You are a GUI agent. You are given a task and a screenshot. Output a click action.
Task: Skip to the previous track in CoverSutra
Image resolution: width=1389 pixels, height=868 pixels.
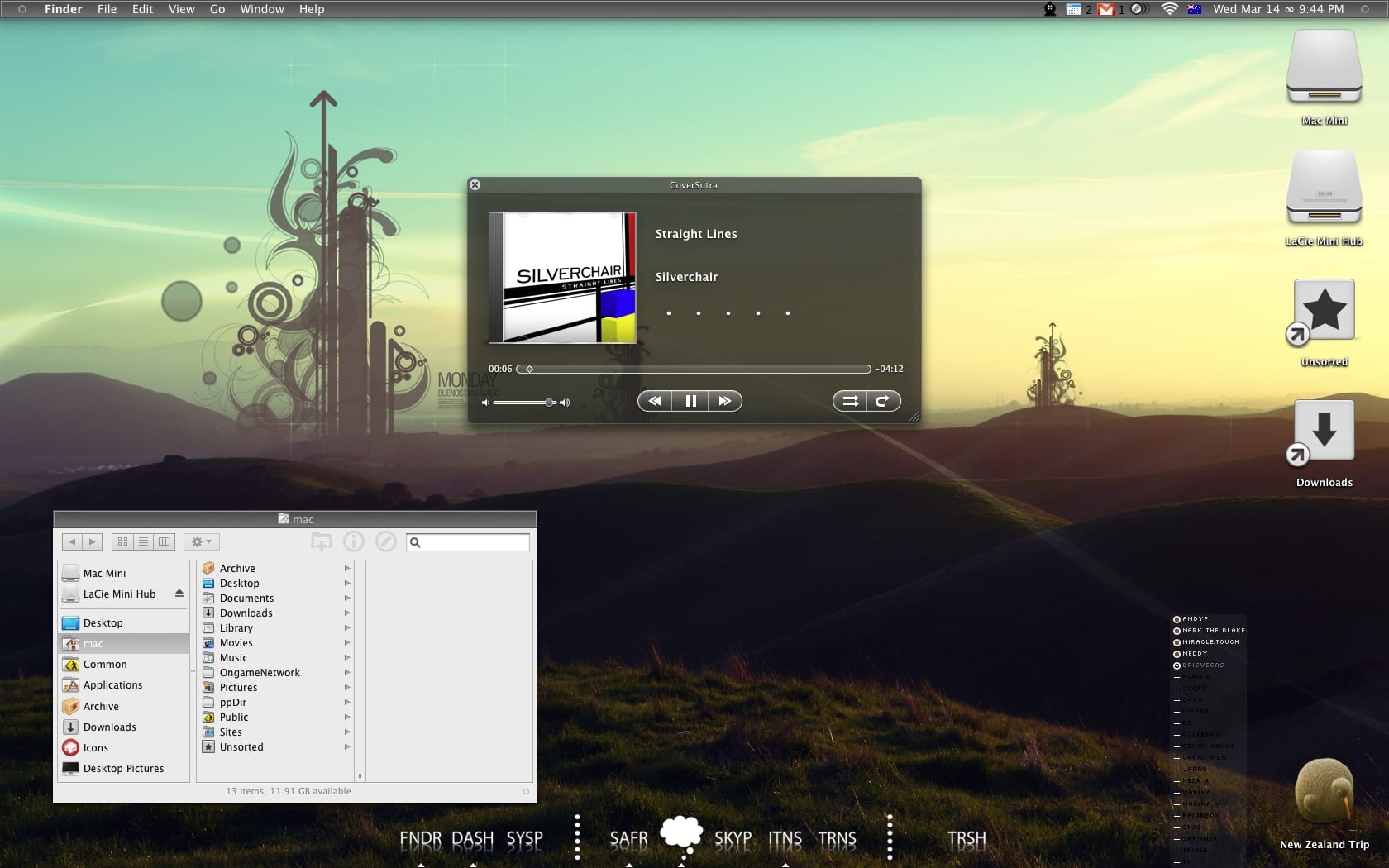click(655, 401)
